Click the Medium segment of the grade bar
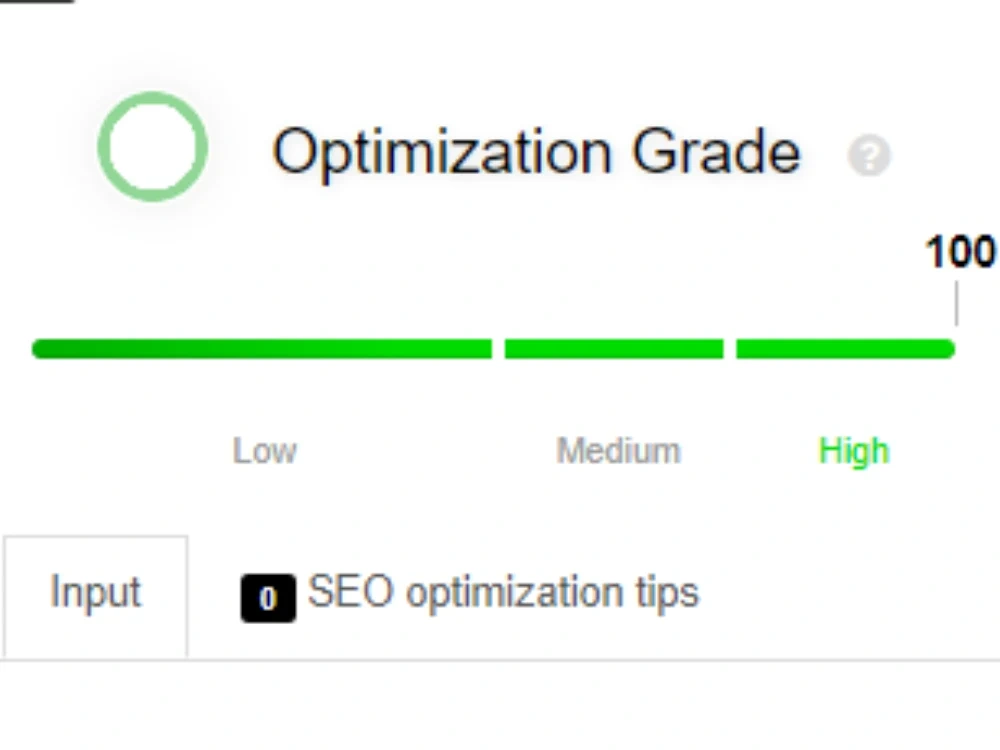Image resolution: width=1000 pixels, height=750 pixels. tap(614, 349)
